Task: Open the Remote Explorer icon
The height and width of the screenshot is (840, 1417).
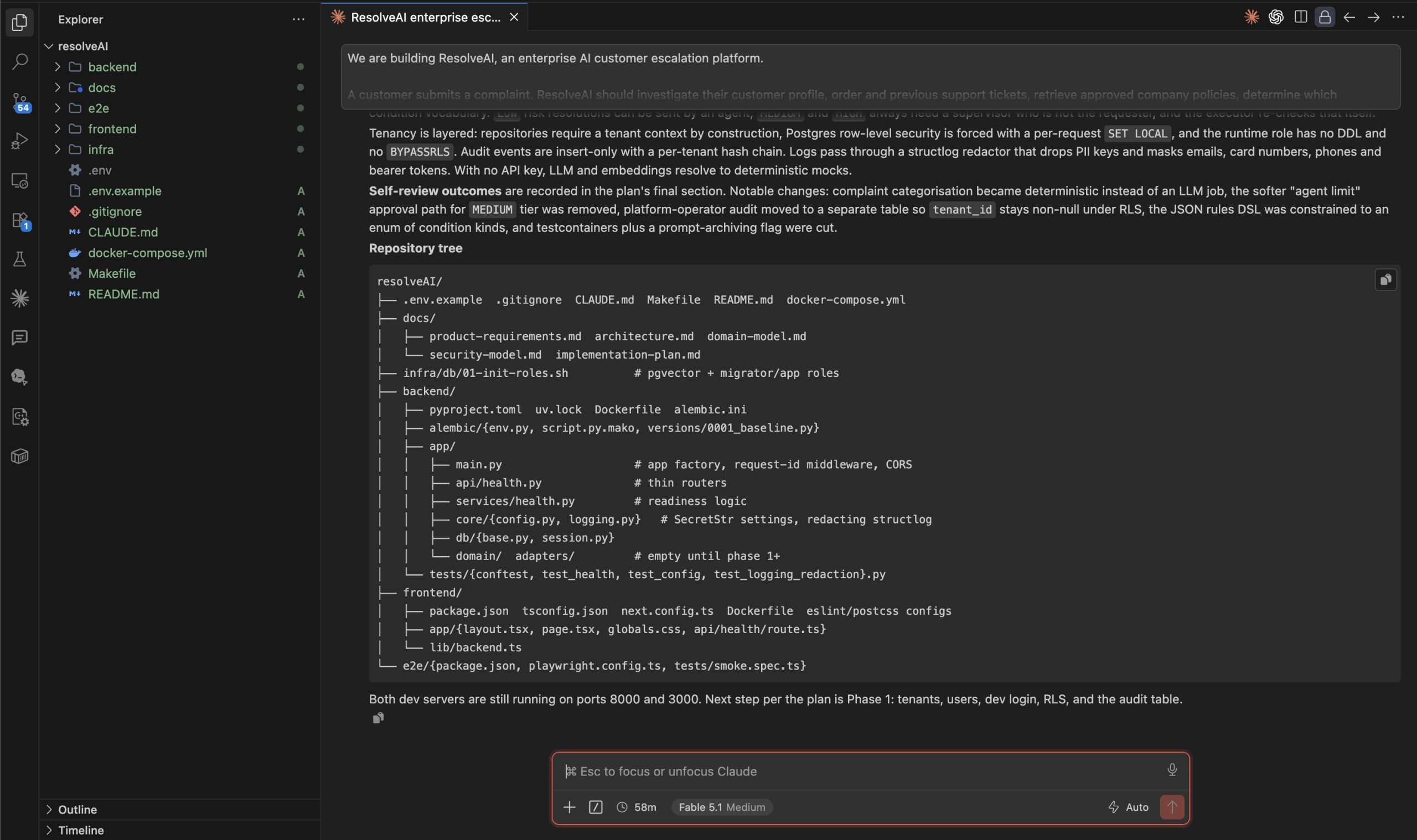Action: click(19, 180)
